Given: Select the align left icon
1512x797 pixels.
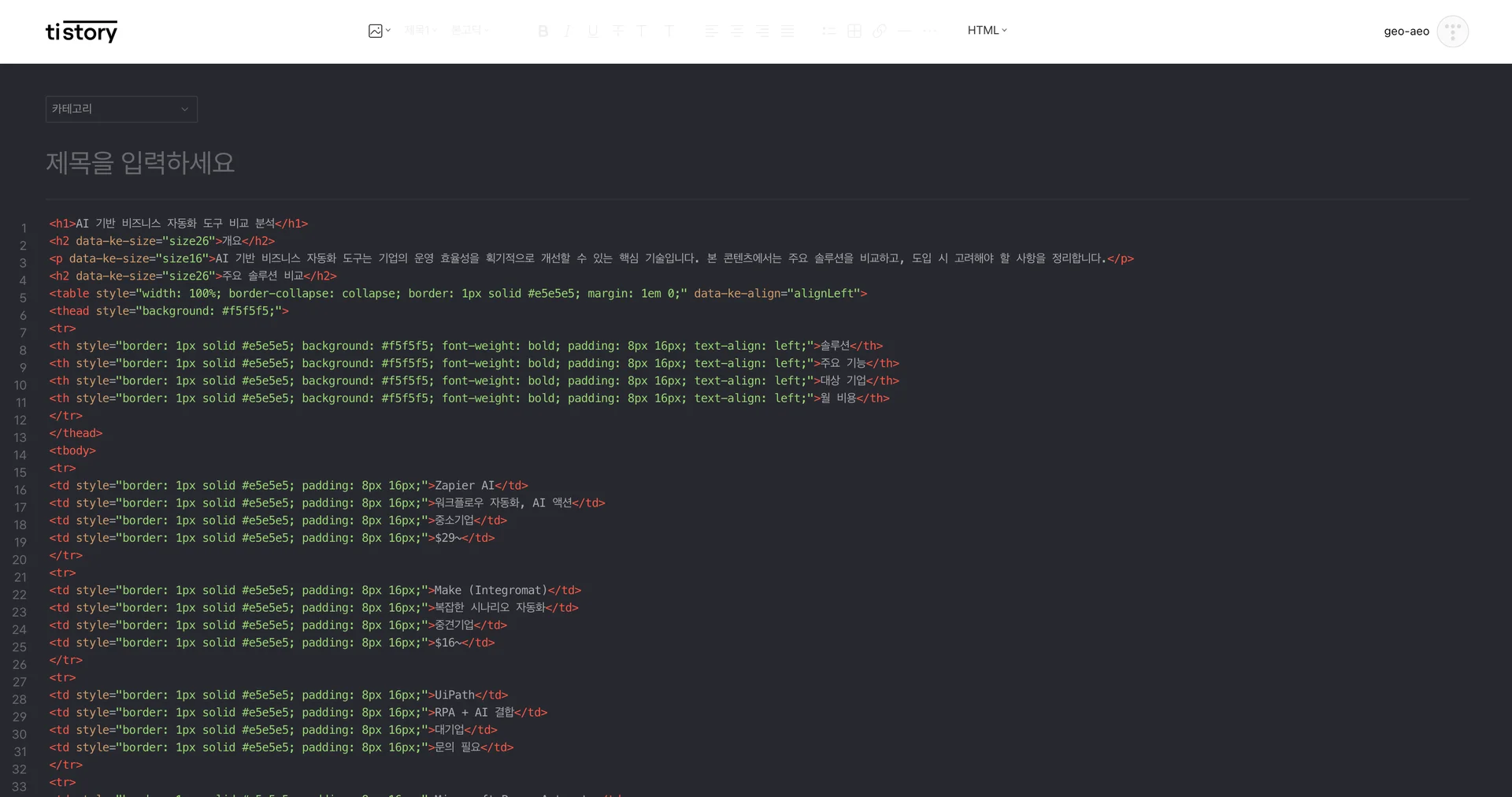Looking at the screenshot, I should click(x=711, y=31).
